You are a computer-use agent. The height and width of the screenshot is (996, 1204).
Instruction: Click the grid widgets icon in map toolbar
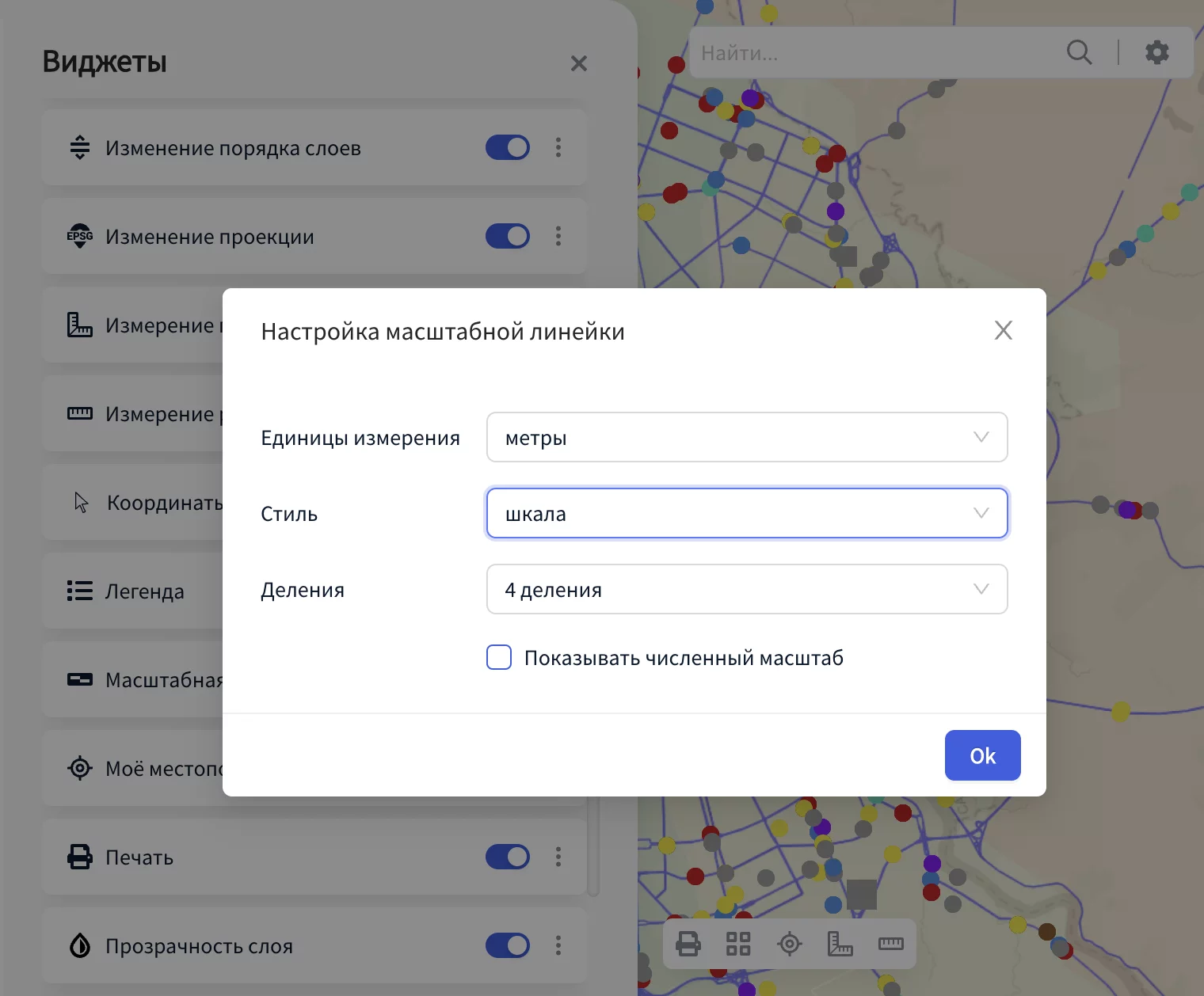coord(738,944)
